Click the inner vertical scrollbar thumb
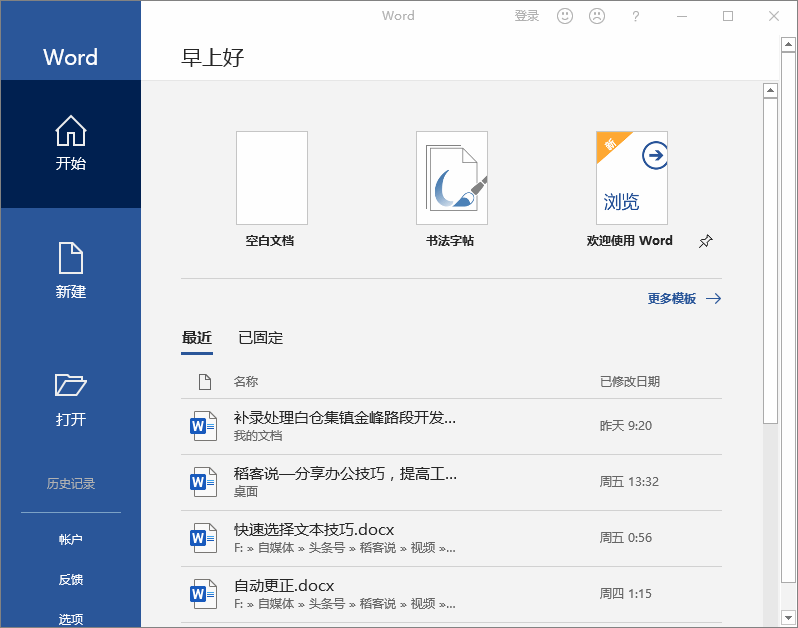The width and height of the screenshot is (798, 628). tap(771, 261)
